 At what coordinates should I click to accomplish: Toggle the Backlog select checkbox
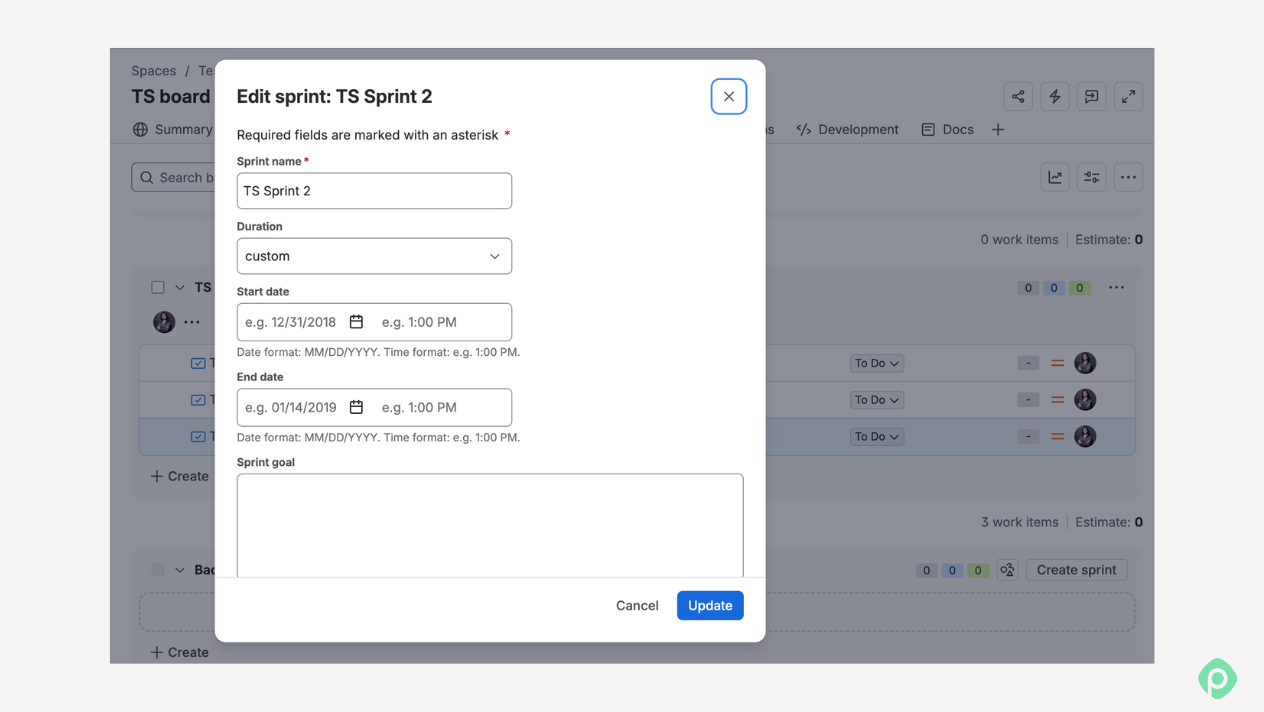158,570
